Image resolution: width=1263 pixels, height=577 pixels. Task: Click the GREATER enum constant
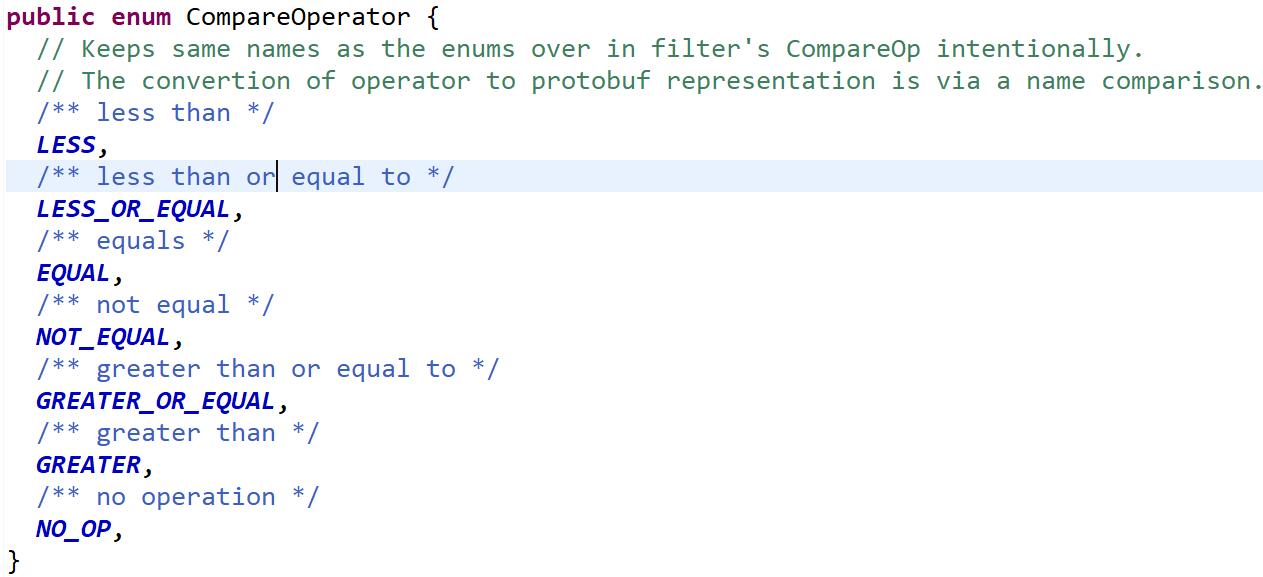89,465
